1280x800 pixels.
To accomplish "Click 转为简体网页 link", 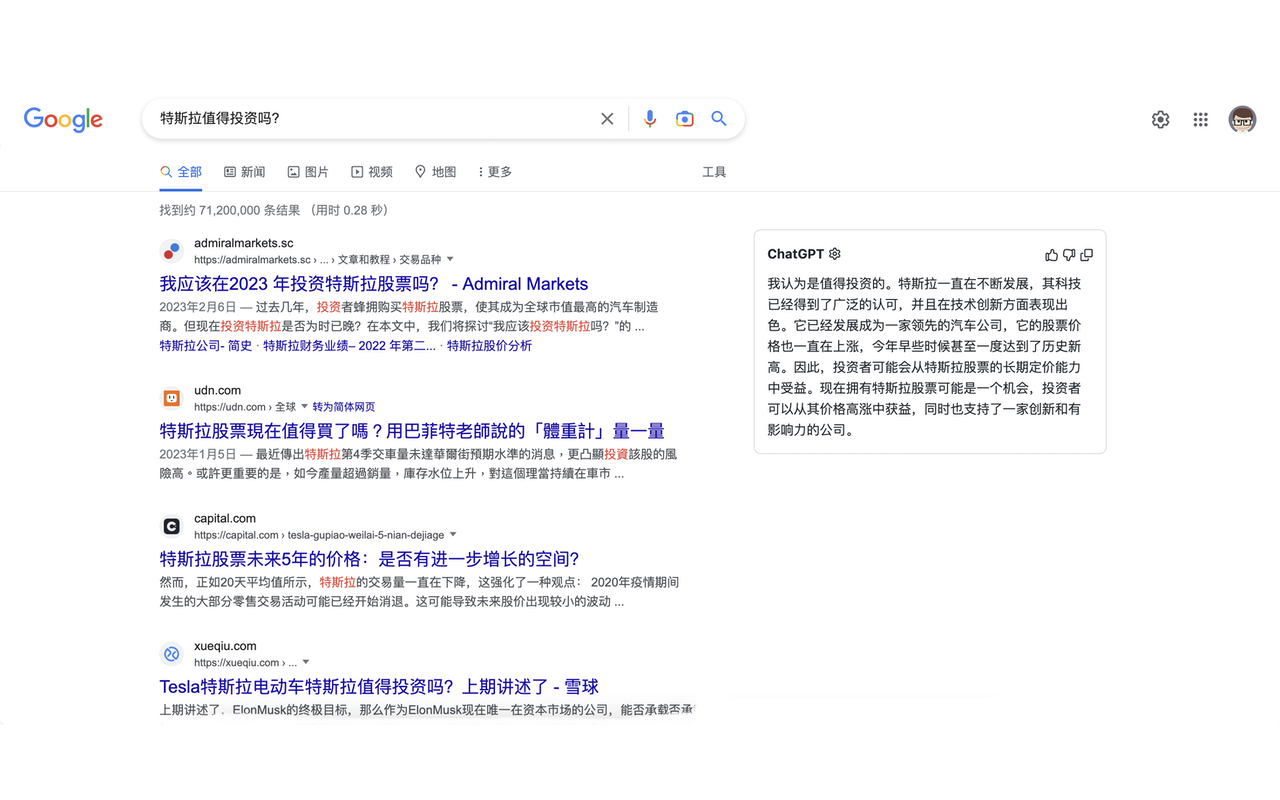I will [344, 407].
